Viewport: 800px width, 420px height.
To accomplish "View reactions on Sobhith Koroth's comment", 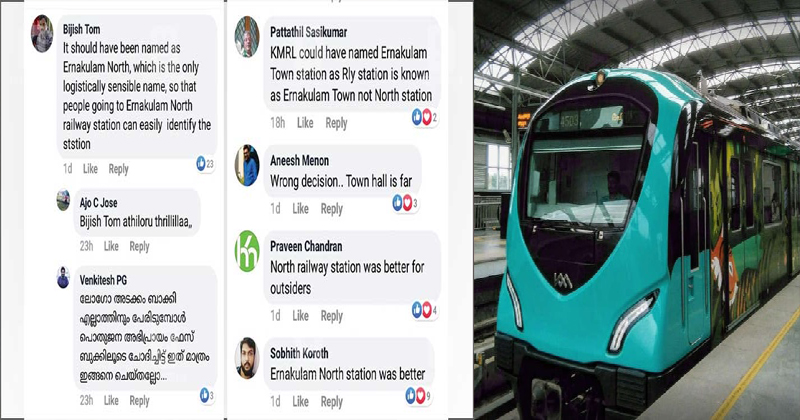I will tap(421, 396).
